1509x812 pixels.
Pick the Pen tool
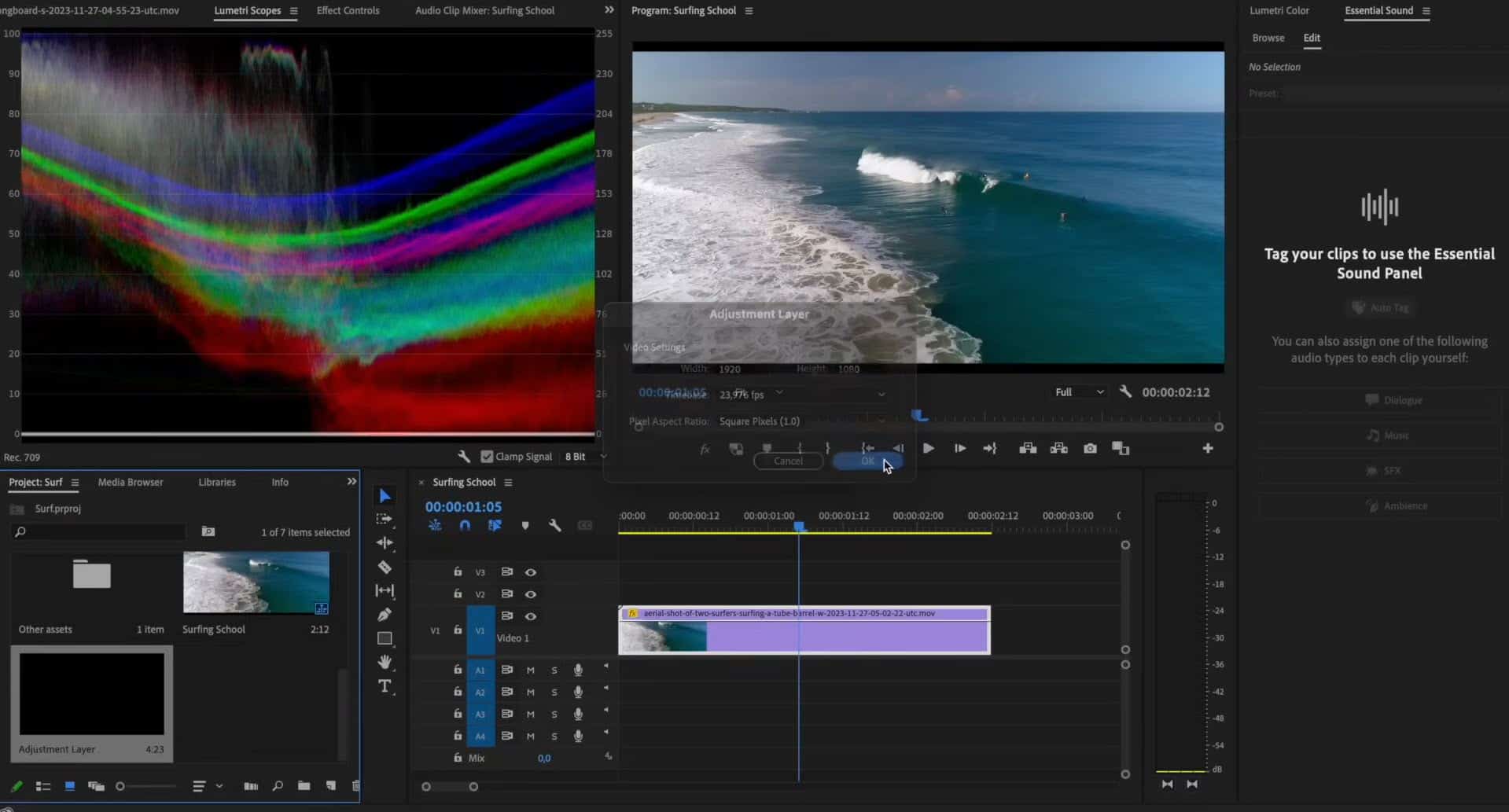[385, 615]
